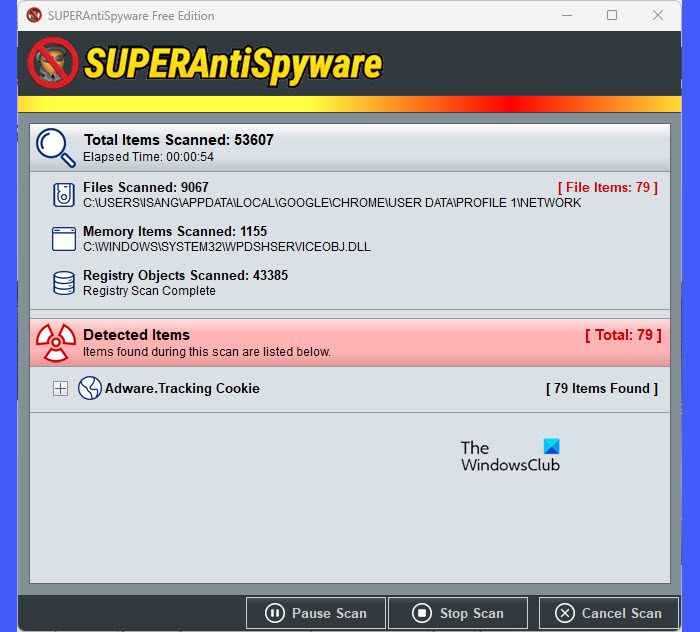Select the Adware.Tracking Cookie label
The width and height of the screenshot is (700, 632).
[x=182, y=388]
